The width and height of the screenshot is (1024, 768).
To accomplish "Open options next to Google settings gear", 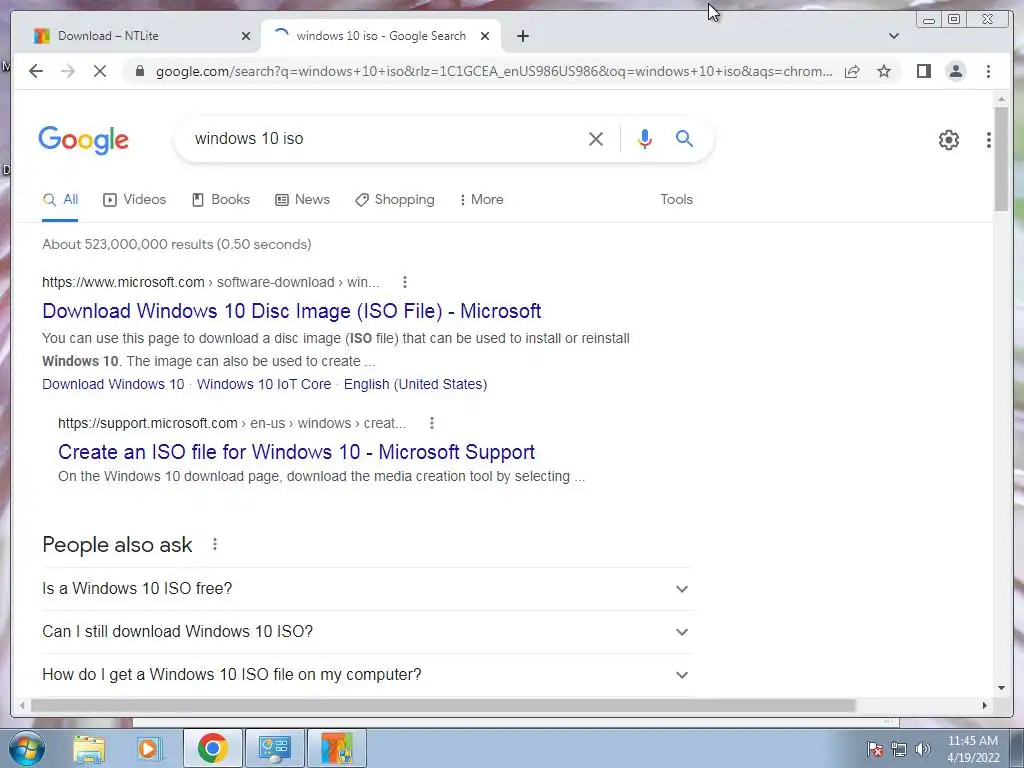I will coord(989,140).
